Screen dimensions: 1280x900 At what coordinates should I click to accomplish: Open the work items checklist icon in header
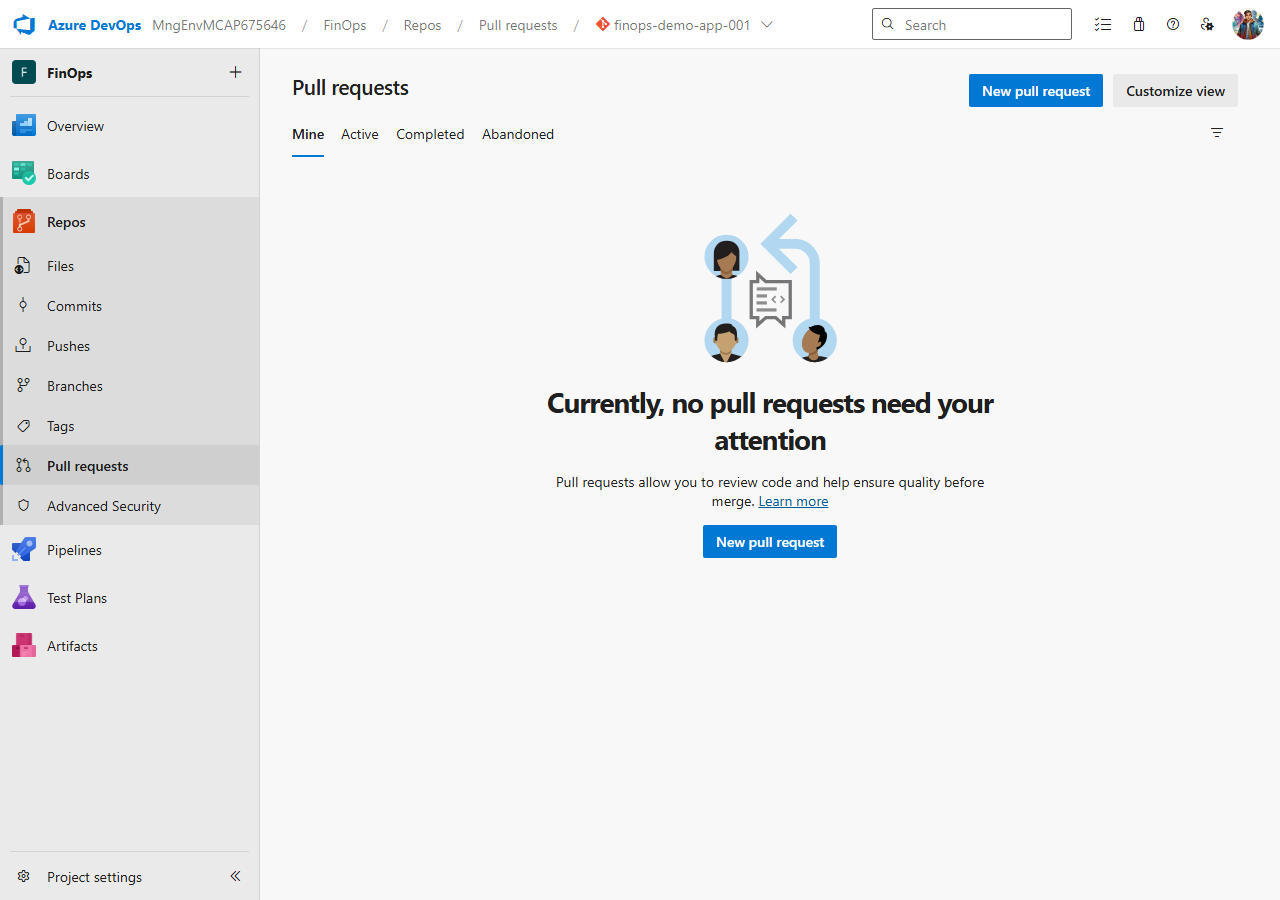click(x=1103, y=25)
